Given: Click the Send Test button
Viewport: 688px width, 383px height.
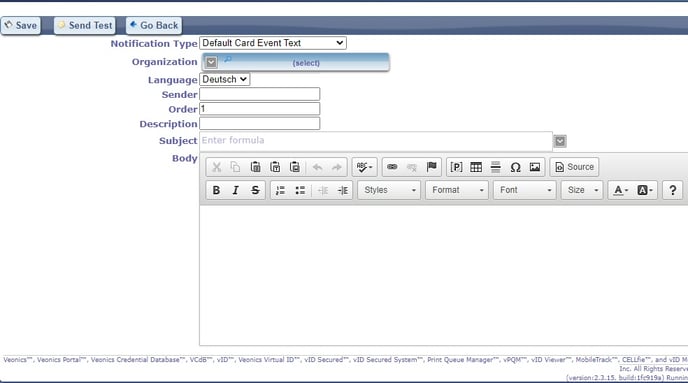Looking at the screenshot, I should pyautogui.click(x=85, y=25).
